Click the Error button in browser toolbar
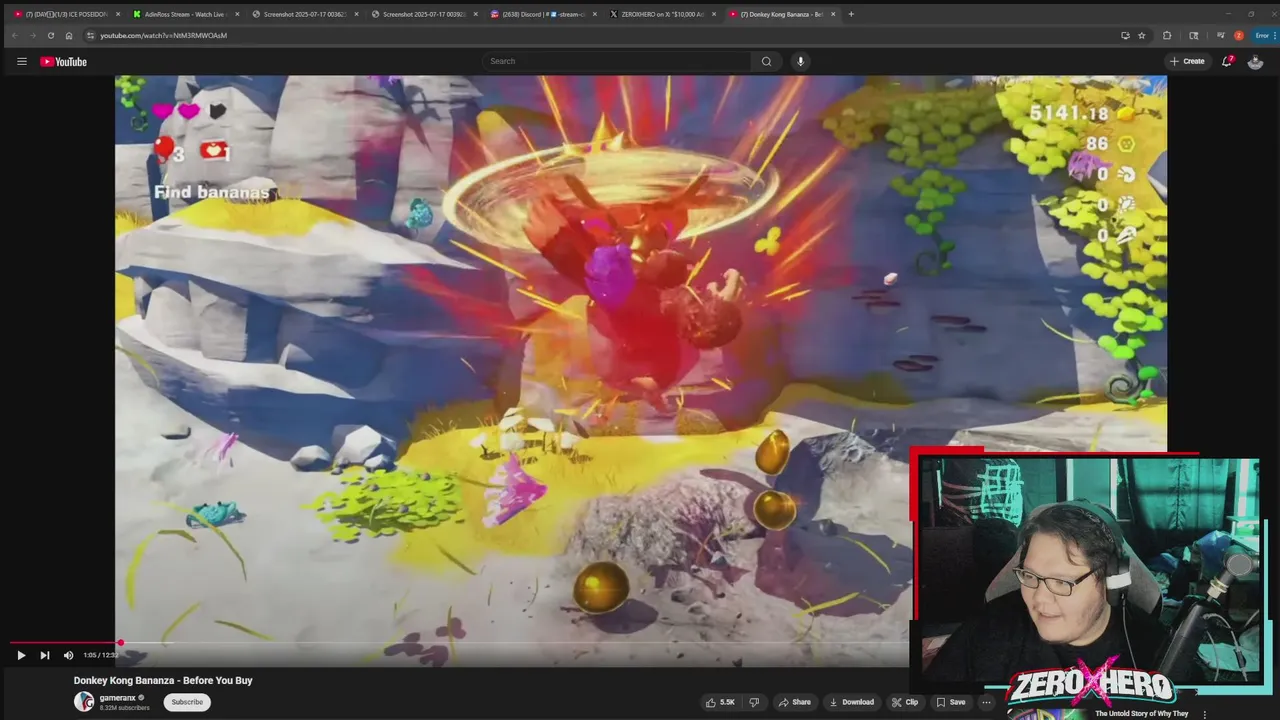This screenshot has width=1280, height=720. (1262, 35)
